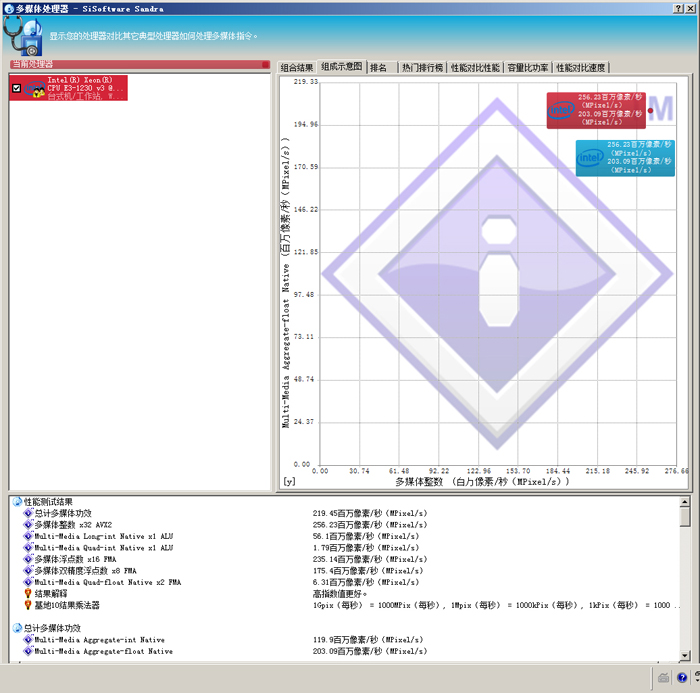Open the 热门排行榜 tab

(422, 67)
